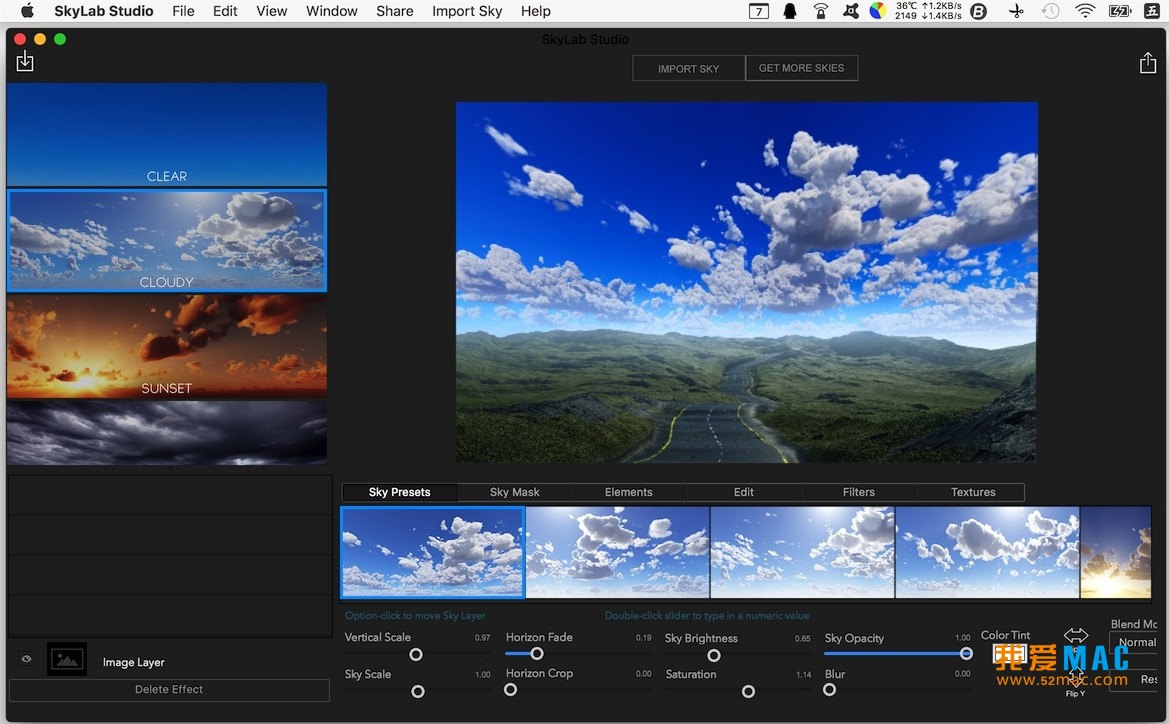Click the spider-like menu bar icon

(850, 10)
